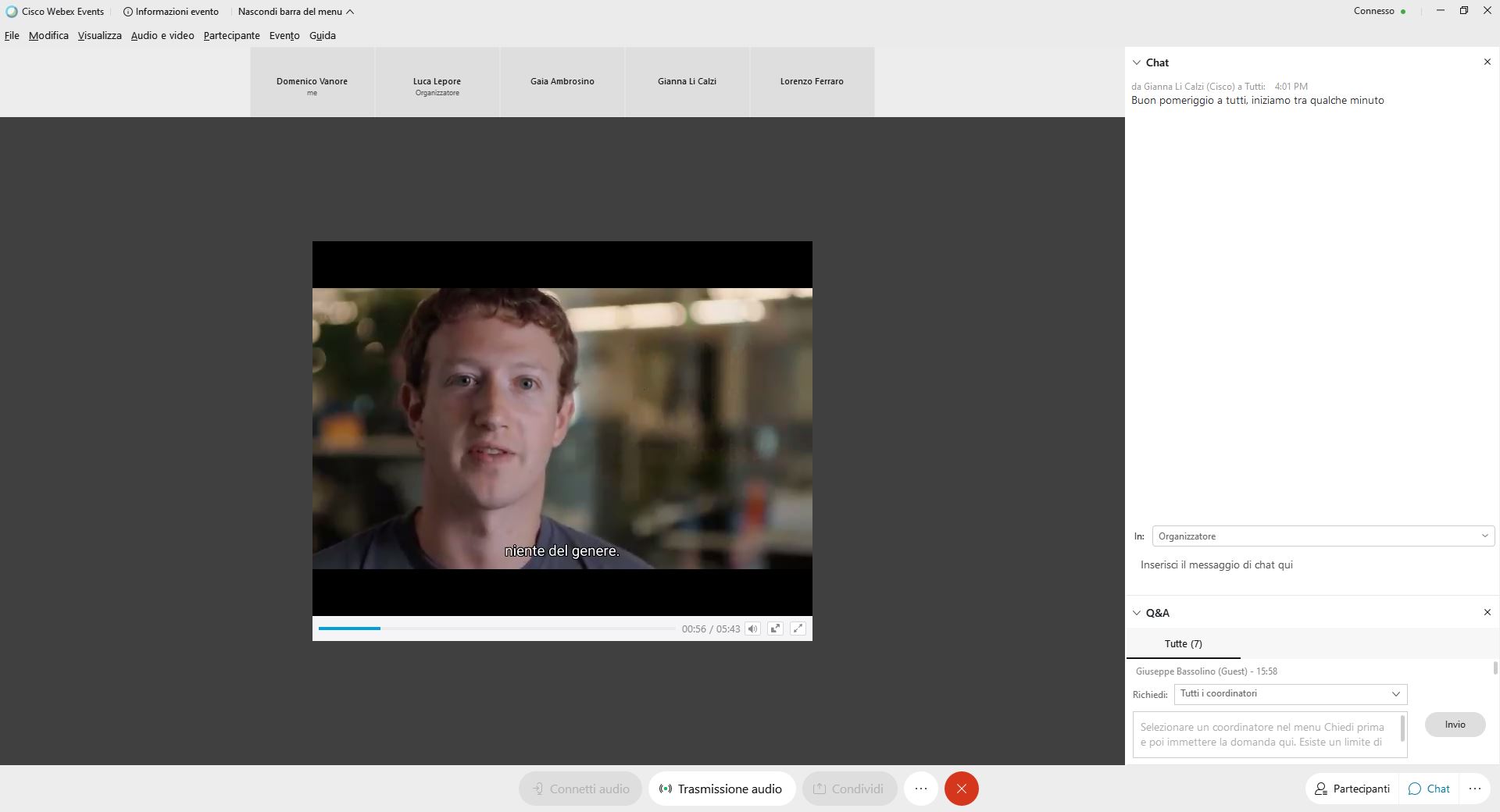
Task: Click the video pop-out expand icon
Action: (x=775, y=629)
